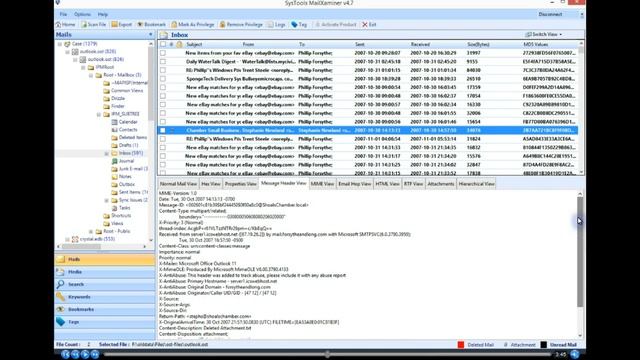Open the Logs tool
Screen dimensions: 640x360
(x=276, y=24)
